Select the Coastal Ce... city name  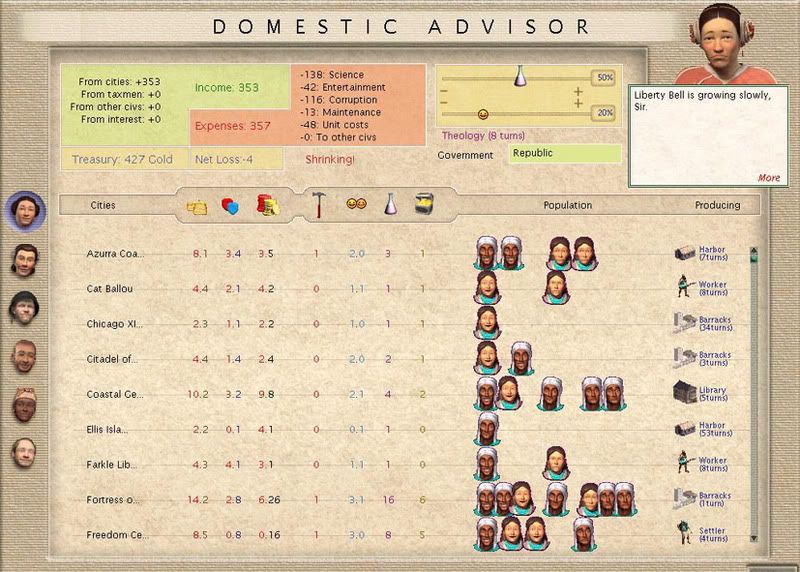(x=115, y=394)
